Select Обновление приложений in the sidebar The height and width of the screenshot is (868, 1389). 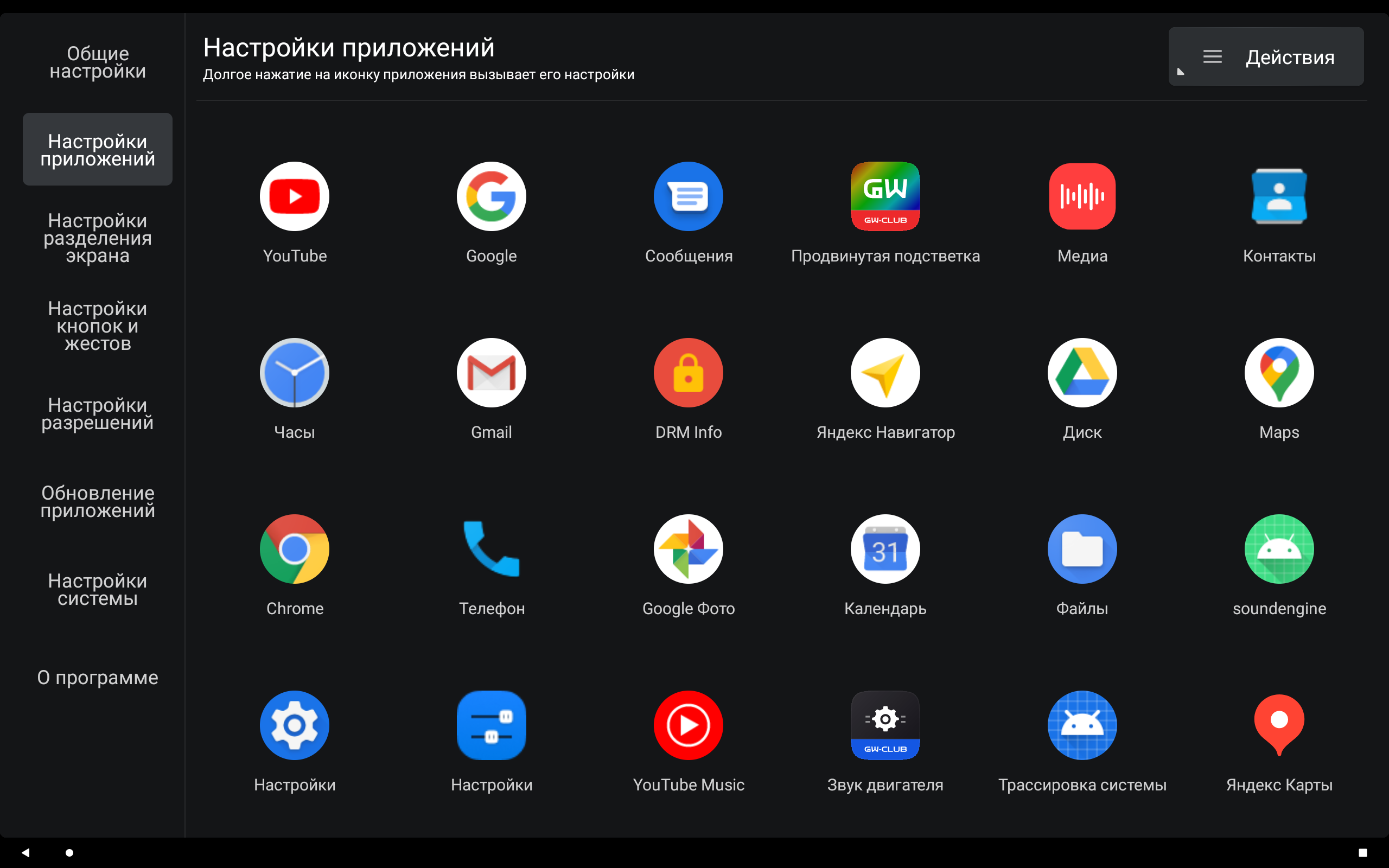tap(98, 501)
